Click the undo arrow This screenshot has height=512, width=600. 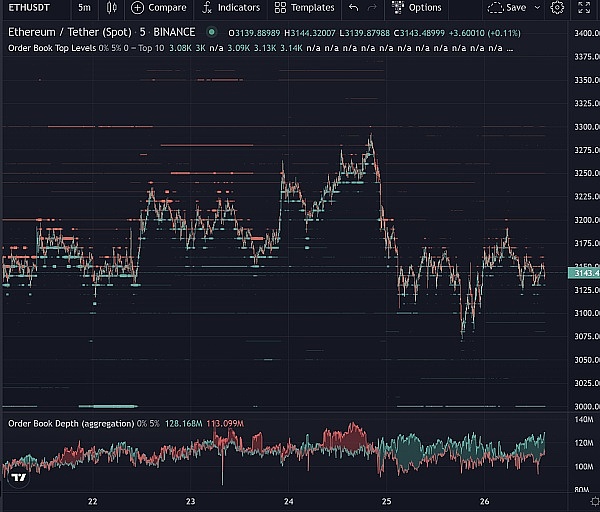click(x=354, y=8)
